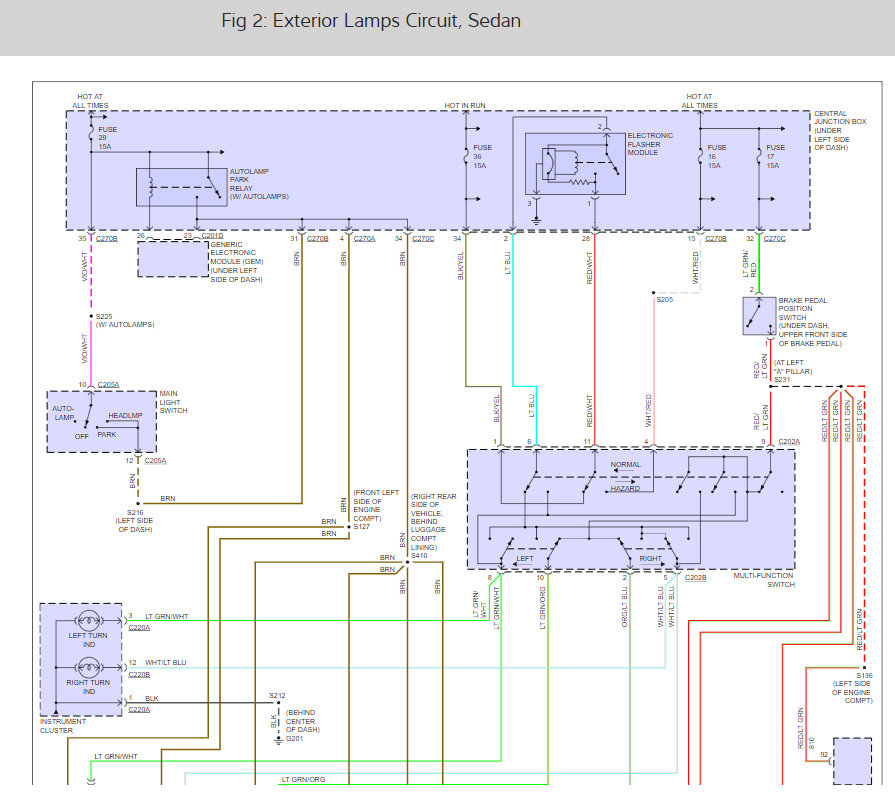Image resolution: width=895 pixels, height=806 pixels.
Task: Click the 'HOT IN RUN' label
Action: point(465,106)
